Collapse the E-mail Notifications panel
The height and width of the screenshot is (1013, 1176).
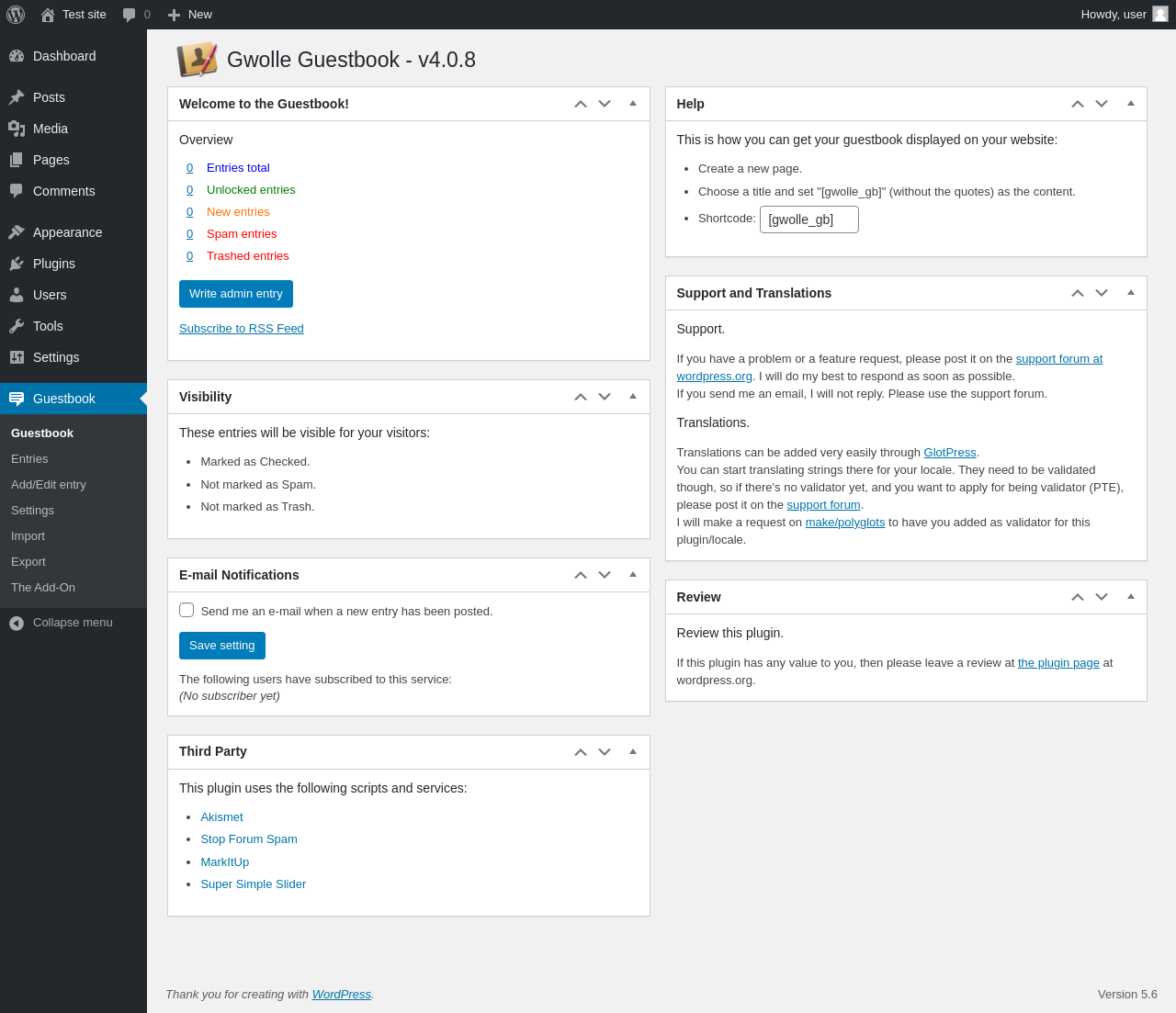coord(633,575)
